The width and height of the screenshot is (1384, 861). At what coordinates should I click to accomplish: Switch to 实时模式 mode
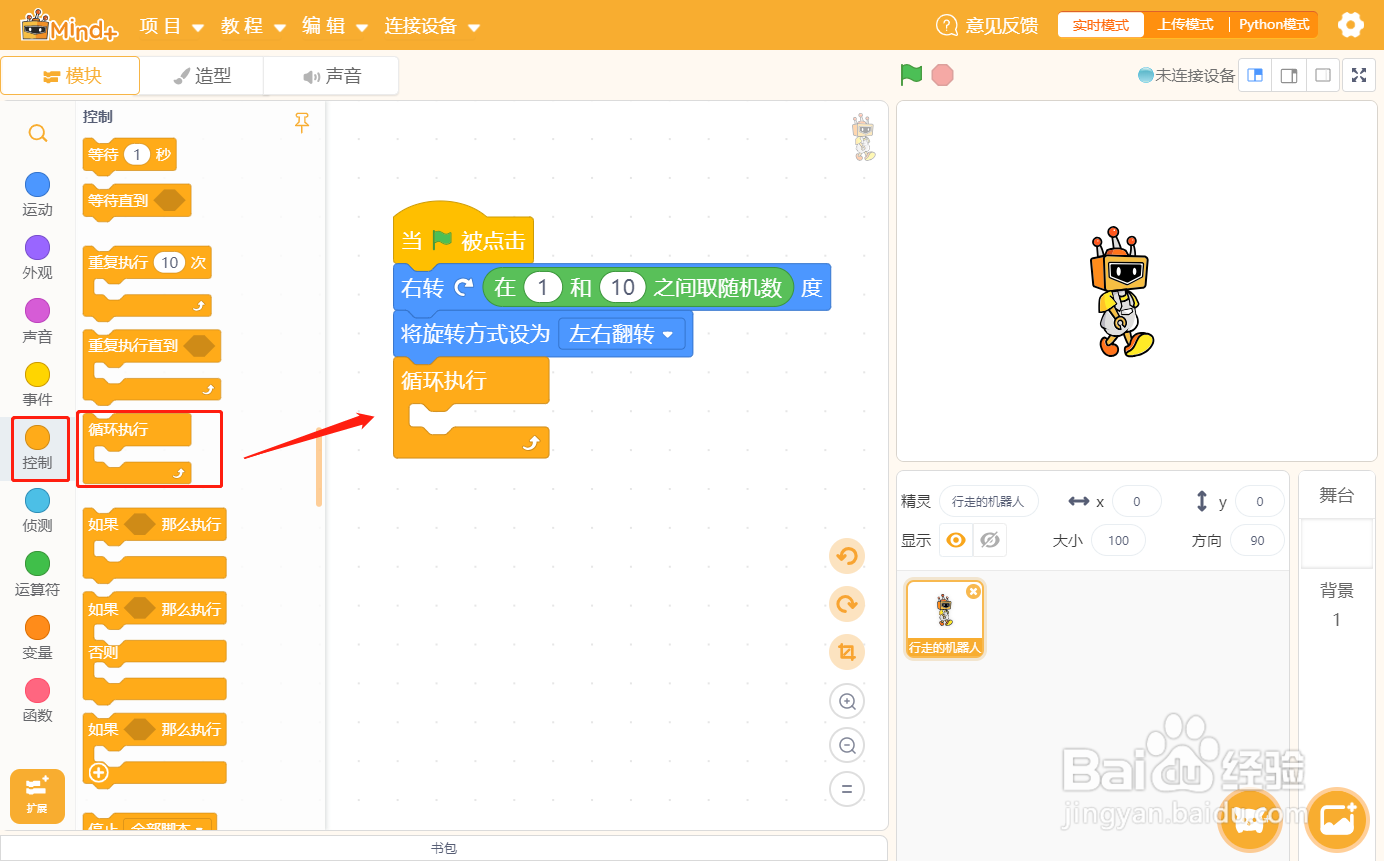pyautogui.click(x=1100, y=25)
